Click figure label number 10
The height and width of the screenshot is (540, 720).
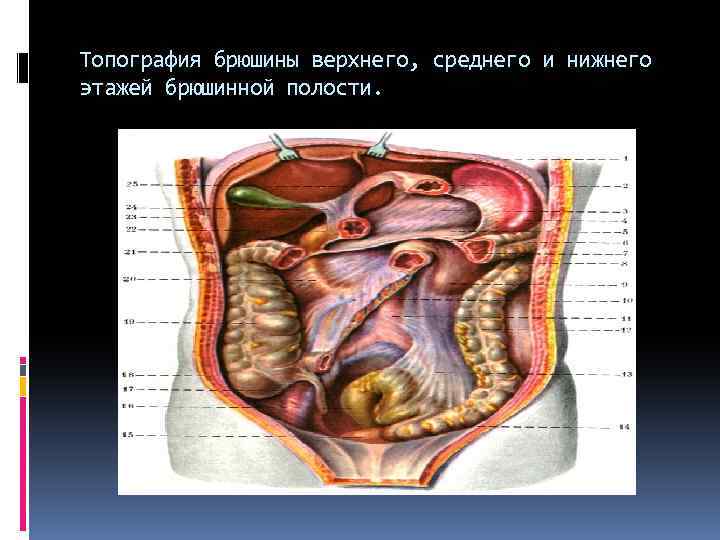pyautogui.click(x=627, y=301)
